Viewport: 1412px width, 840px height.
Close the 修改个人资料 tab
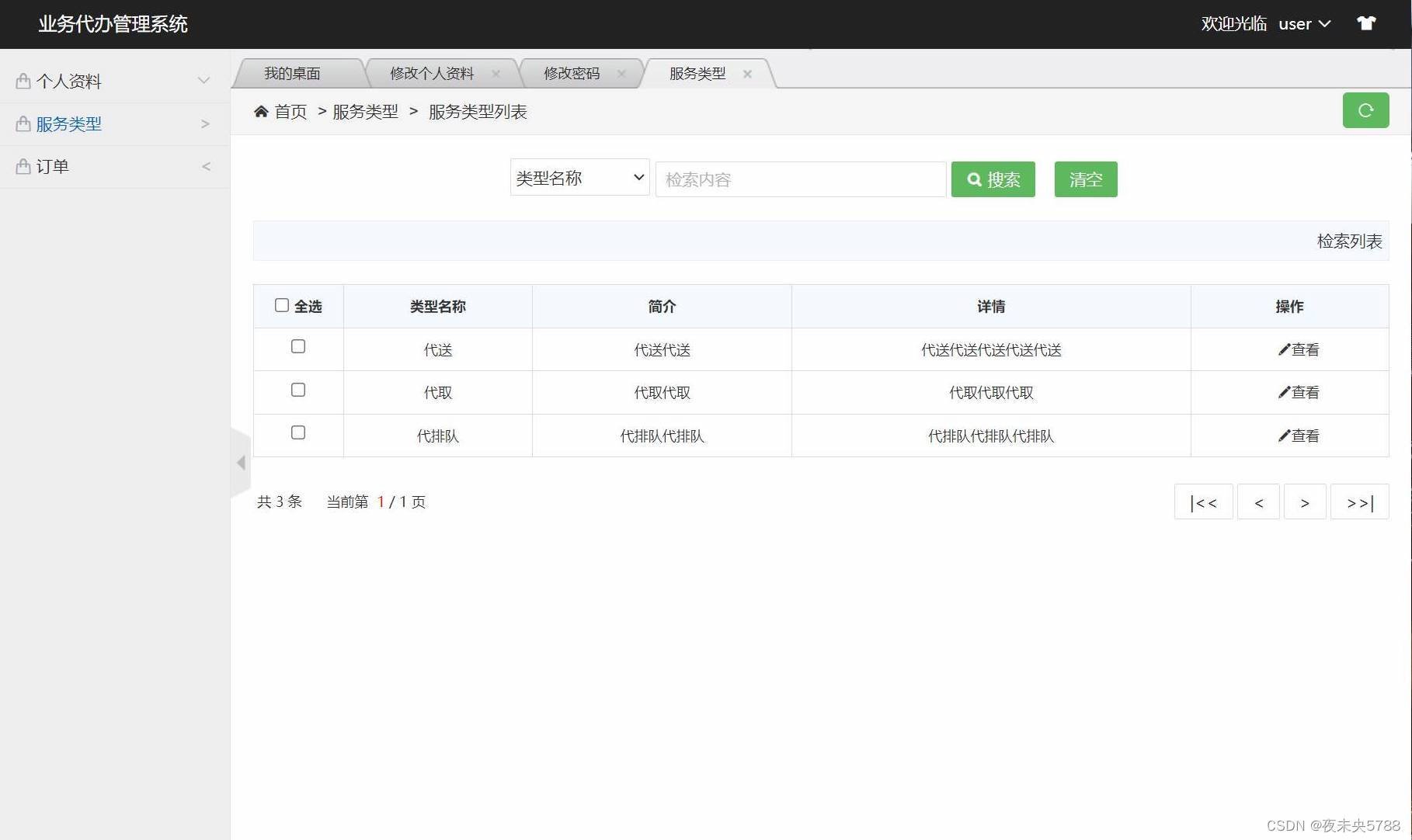pyautogui.click(x=496, y=74)
